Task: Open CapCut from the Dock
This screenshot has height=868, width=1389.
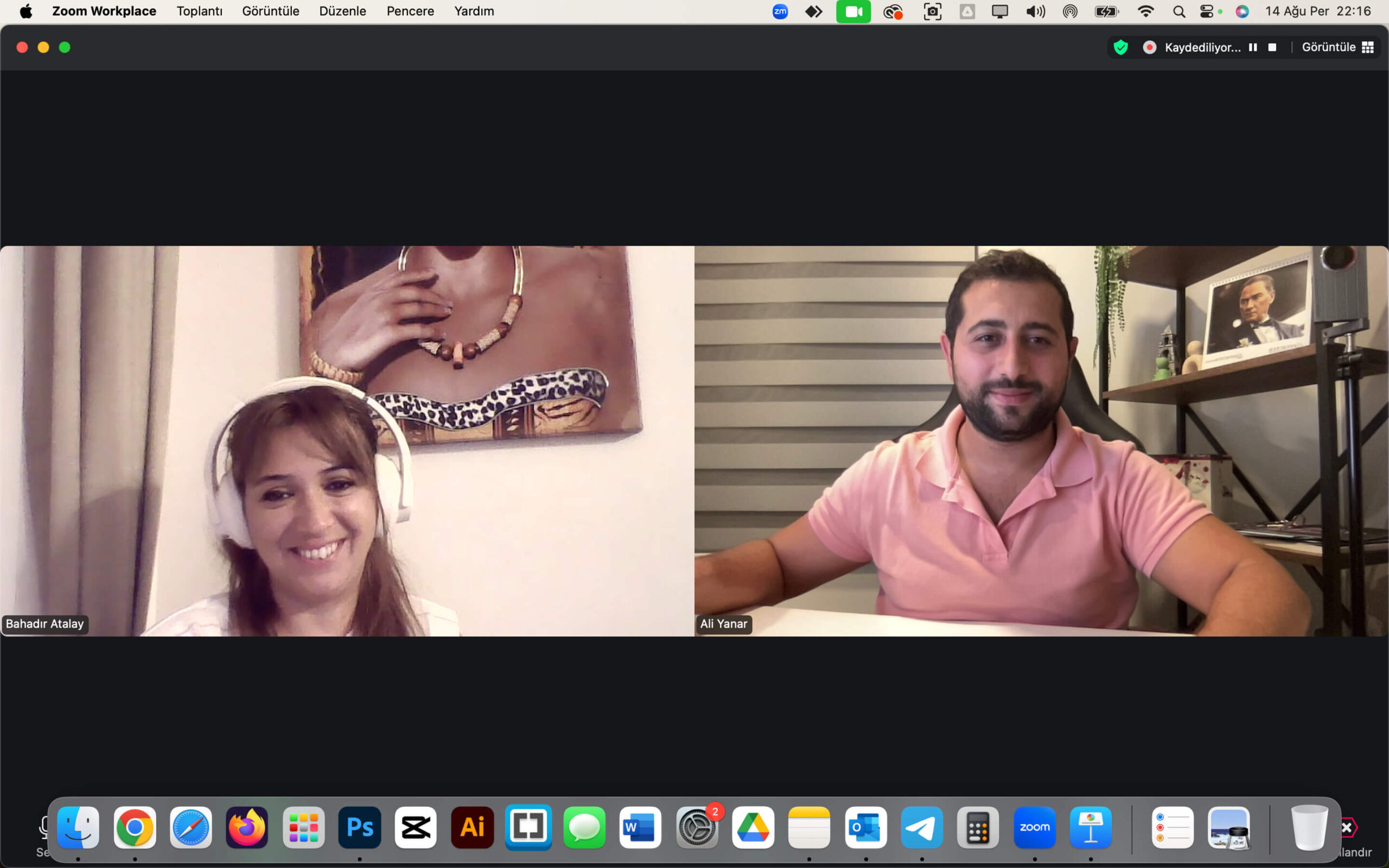Action: [416, 827]
